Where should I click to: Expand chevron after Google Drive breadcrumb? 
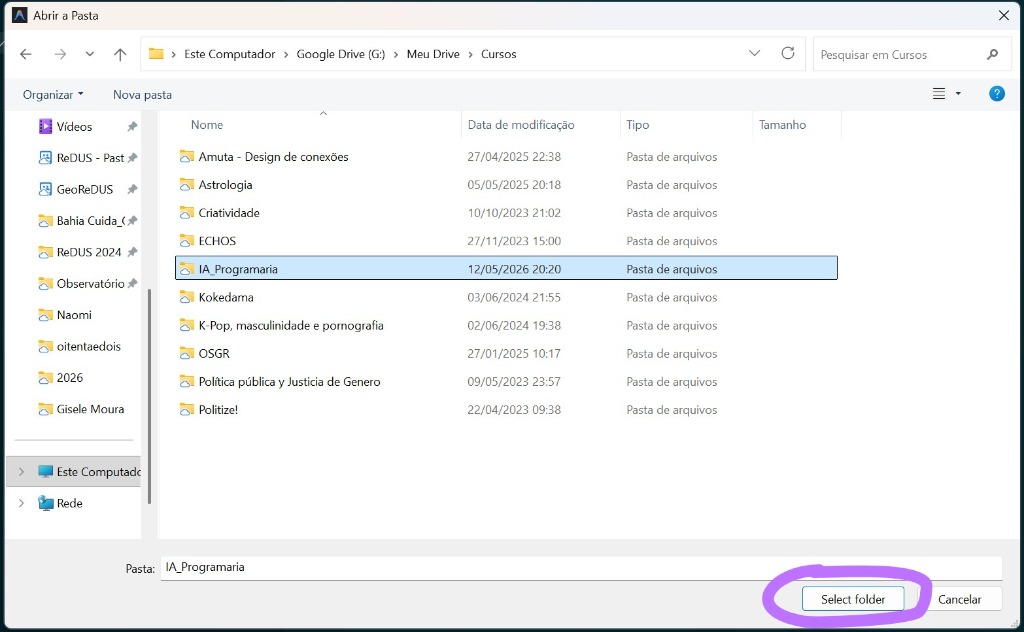(396, 55)
